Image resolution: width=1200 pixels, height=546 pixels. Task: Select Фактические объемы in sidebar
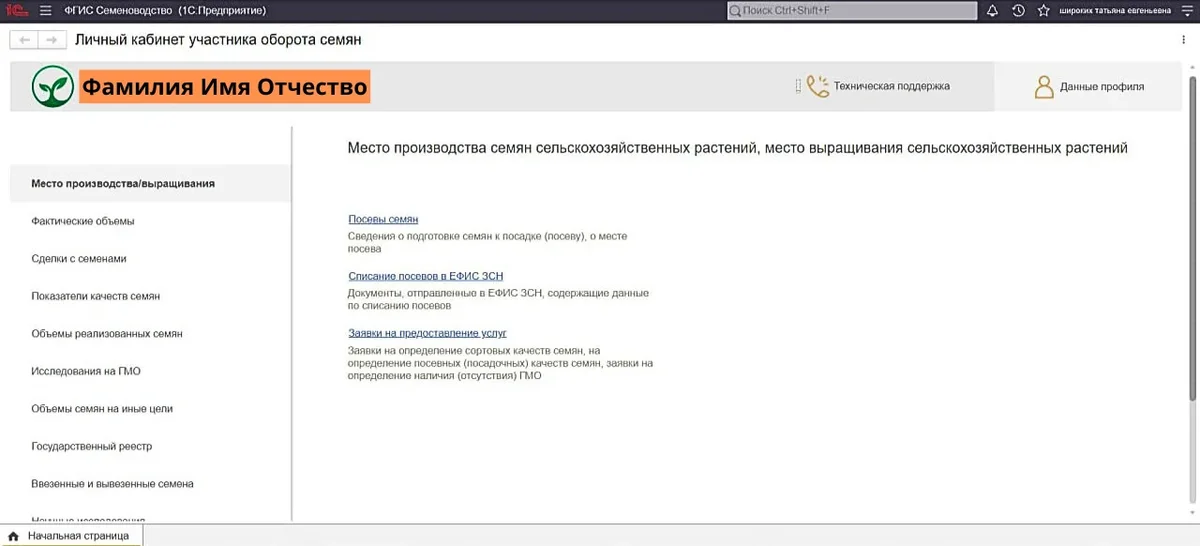tap(83, 221)
